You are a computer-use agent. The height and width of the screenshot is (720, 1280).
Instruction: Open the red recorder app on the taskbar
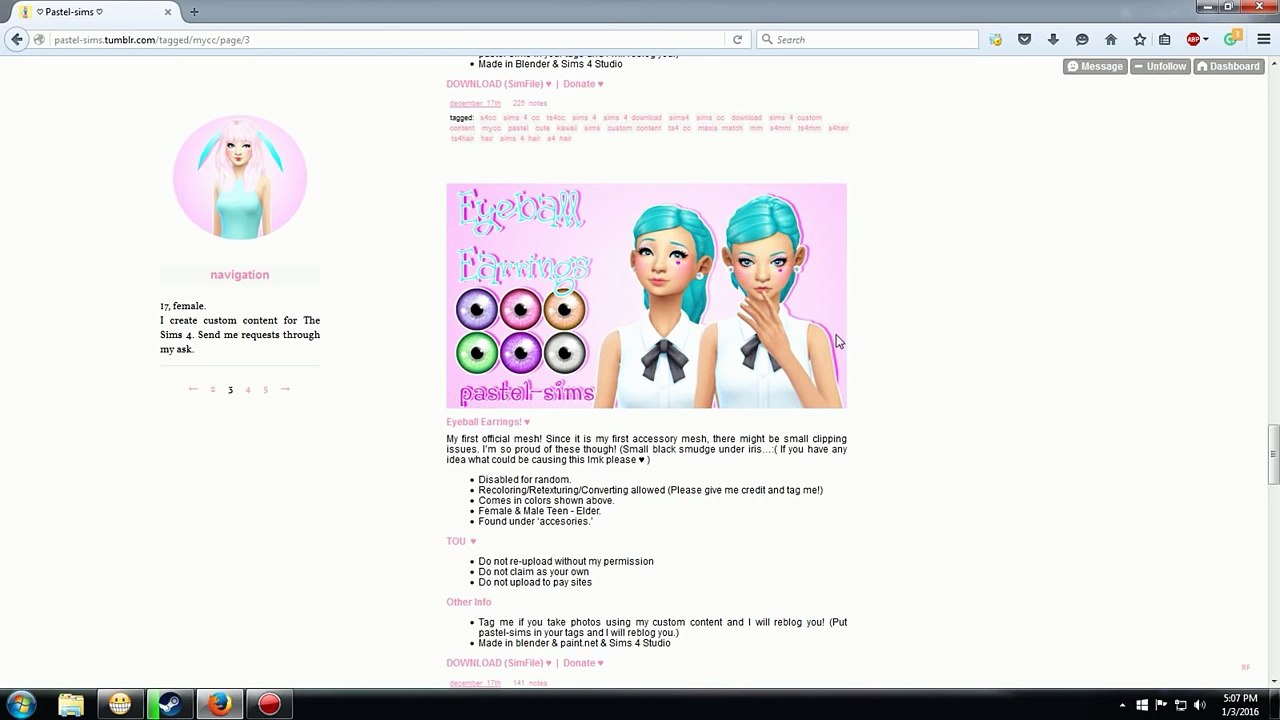click(269, 704)
